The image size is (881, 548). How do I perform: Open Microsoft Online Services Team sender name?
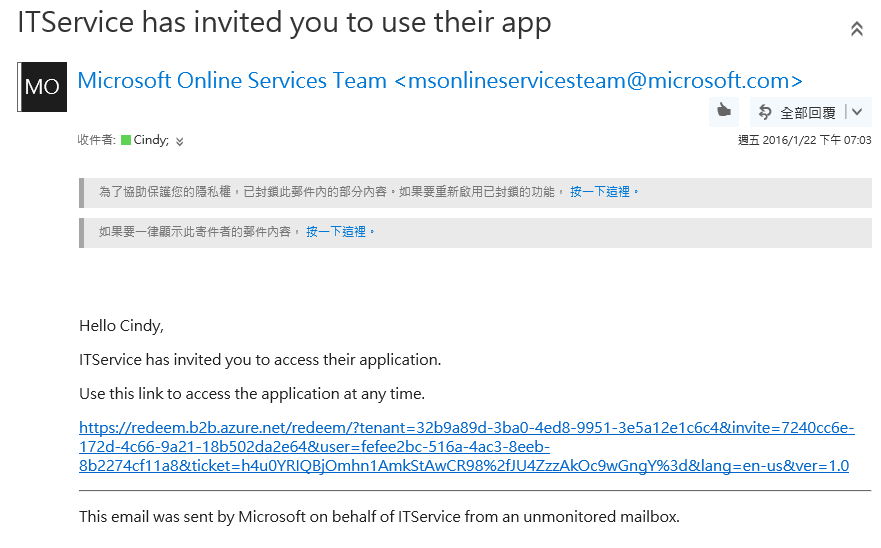[439, 80]
